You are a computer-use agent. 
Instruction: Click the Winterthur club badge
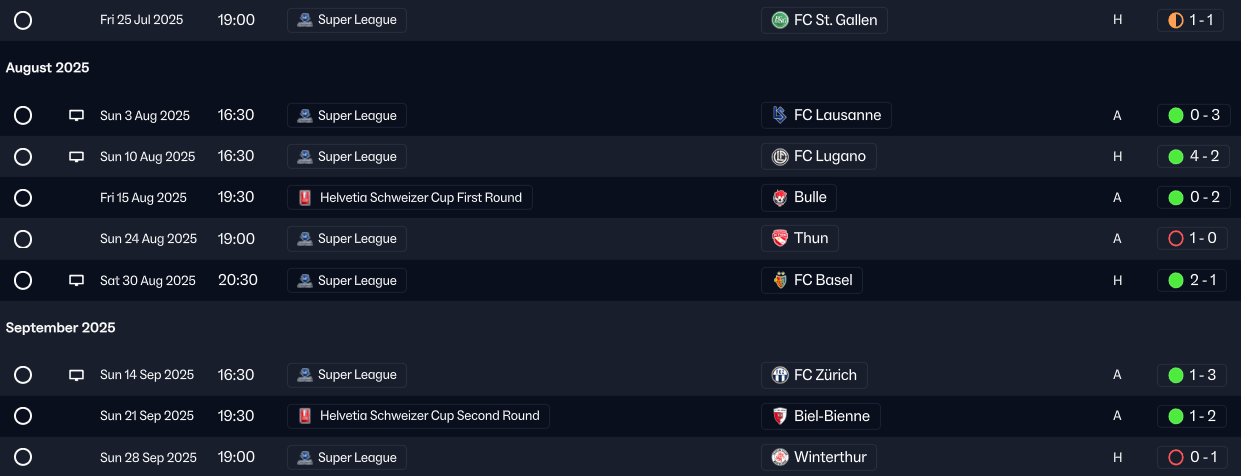[x=780, y=457]
